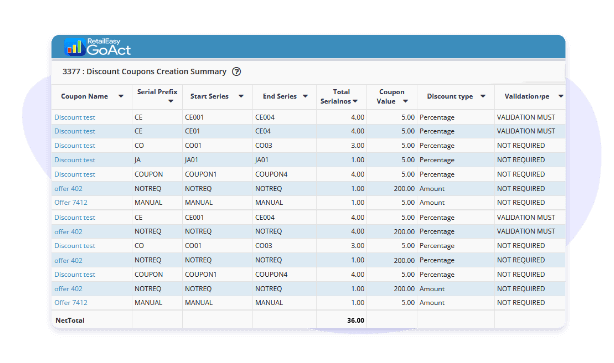Viewport: 614px width, 363px height.
Task: Expand End Series column dropdown arrow
Action: (305, 96)
